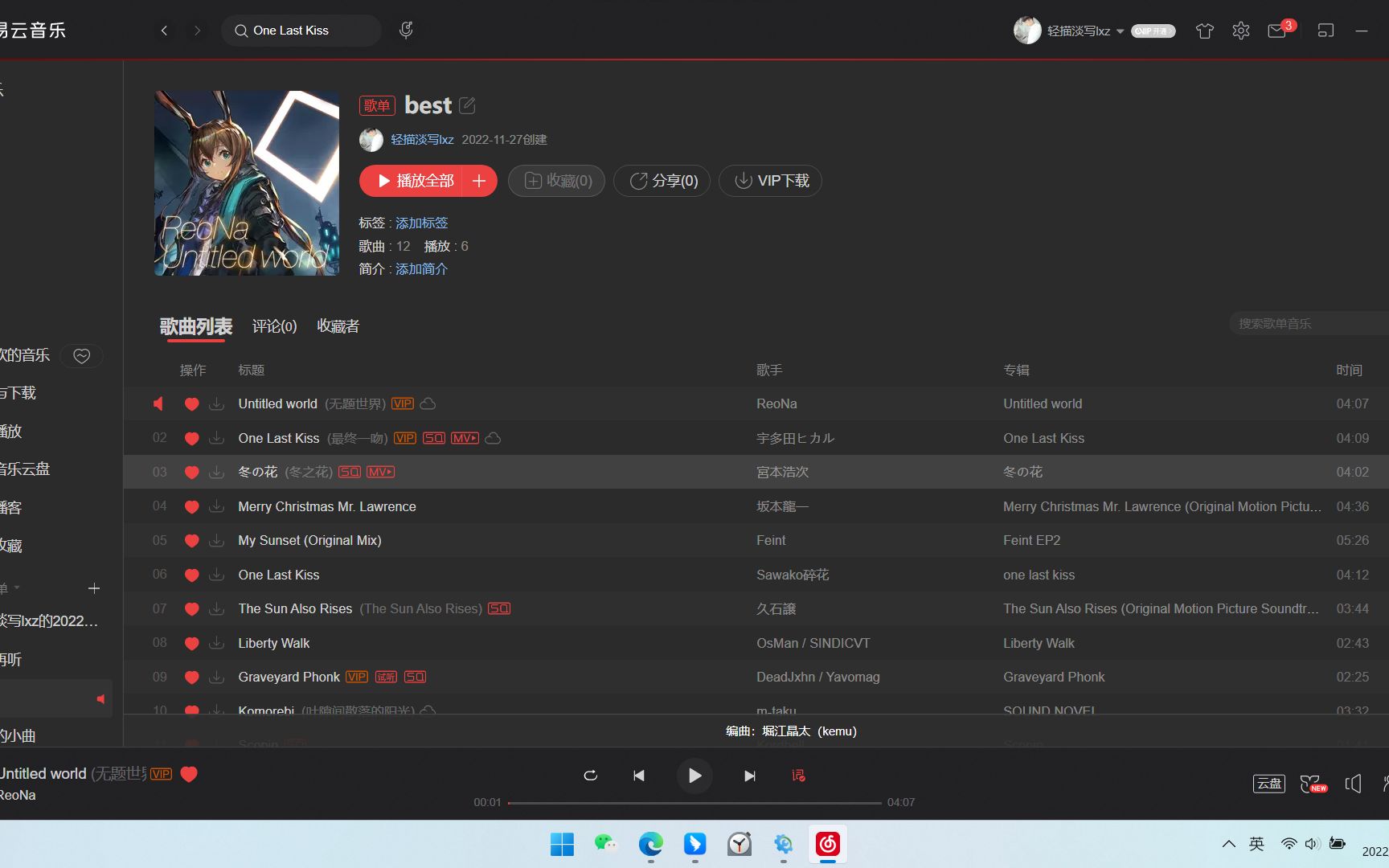
Task: Collapse created playlists section in sidebar
Action: point(17,588)
